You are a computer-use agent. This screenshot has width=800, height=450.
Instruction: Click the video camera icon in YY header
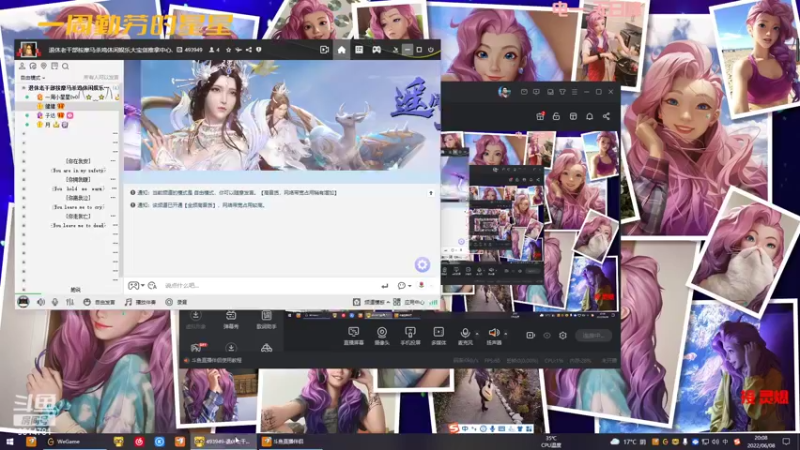pos(324,49)
